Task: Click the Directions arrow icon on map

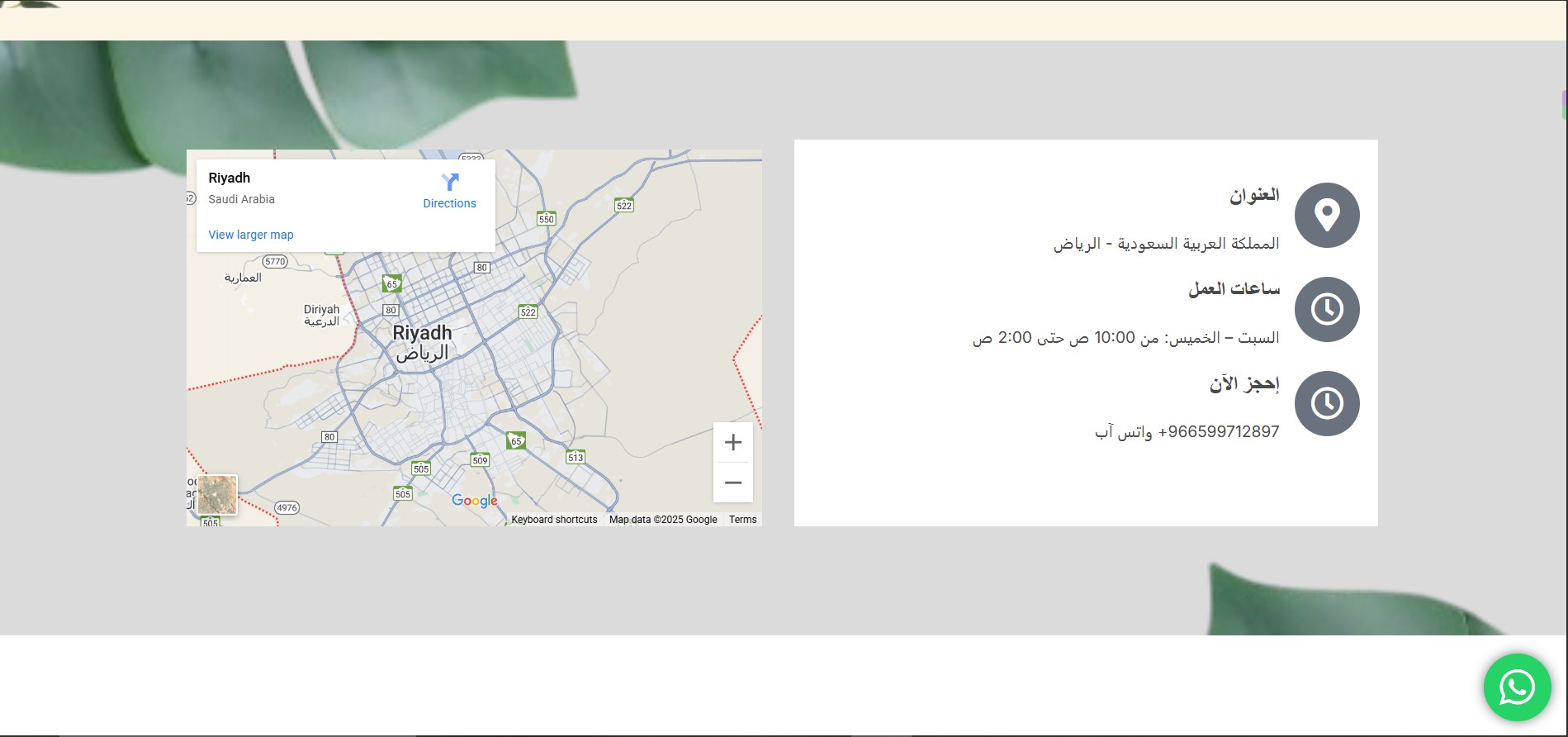Action: click(x=449, y=182)
